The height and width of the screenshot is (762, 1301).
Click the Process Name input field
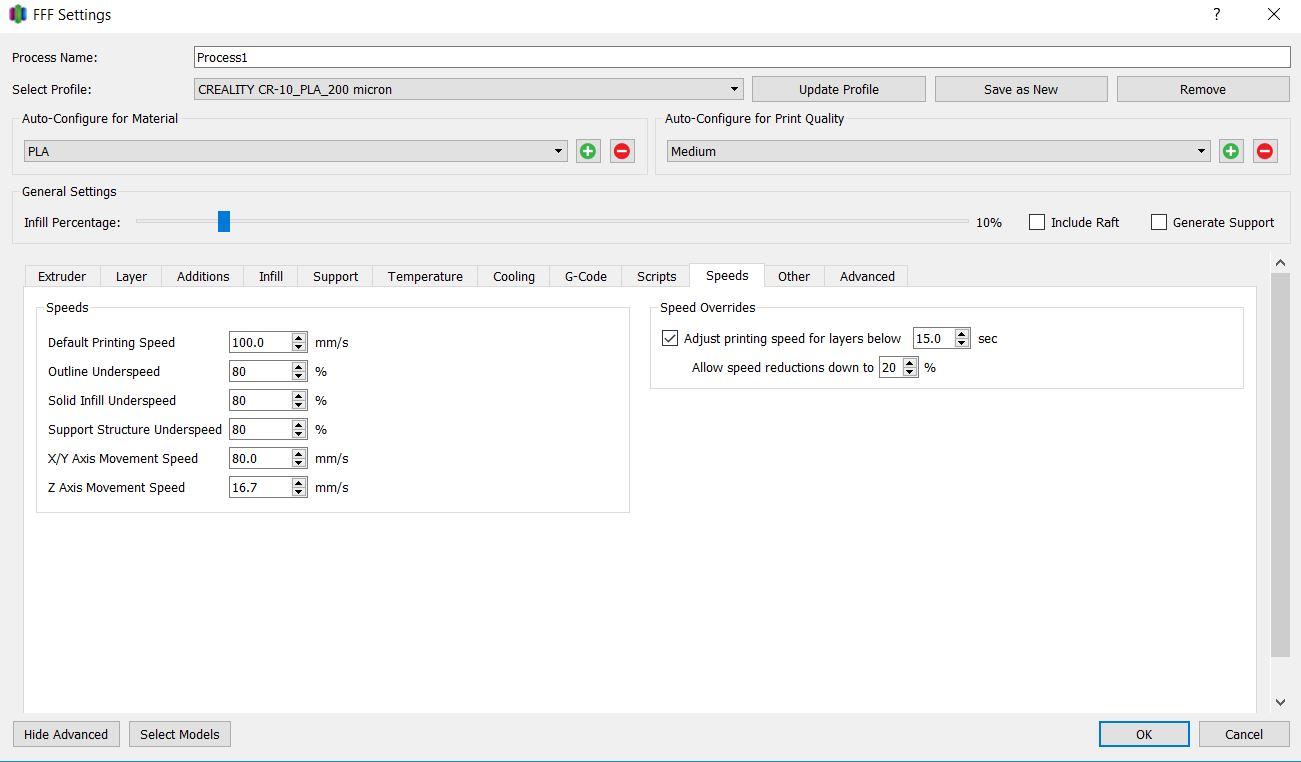(x=741, y=57)
